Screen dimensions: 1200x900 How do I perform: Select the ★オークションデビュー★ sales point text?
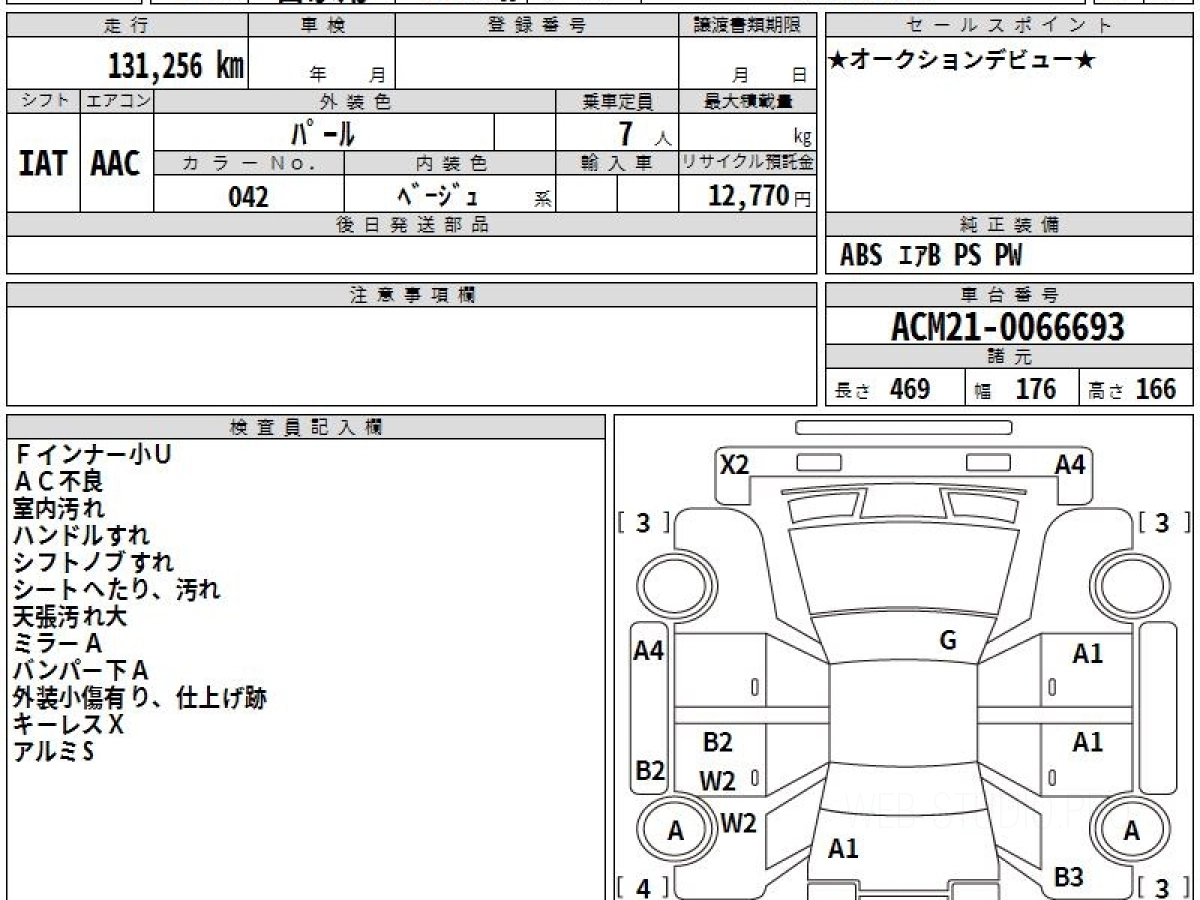tap(962, 61)
